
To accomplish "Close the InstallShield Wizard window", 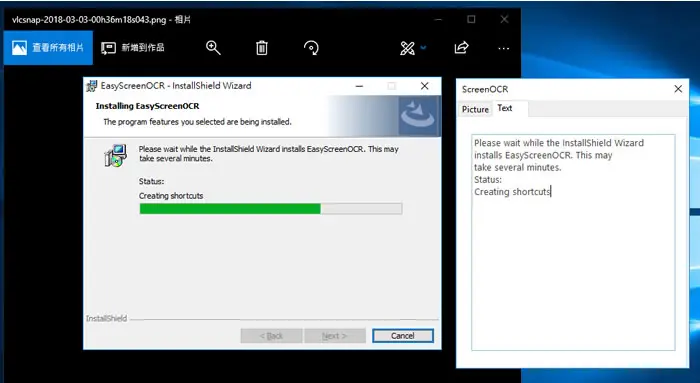I will coord(425,86).
